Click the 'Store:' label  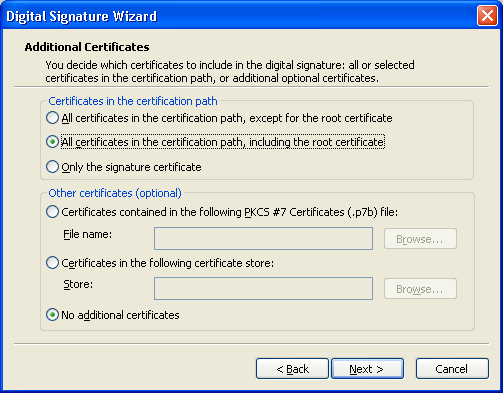tap(78, 284)
